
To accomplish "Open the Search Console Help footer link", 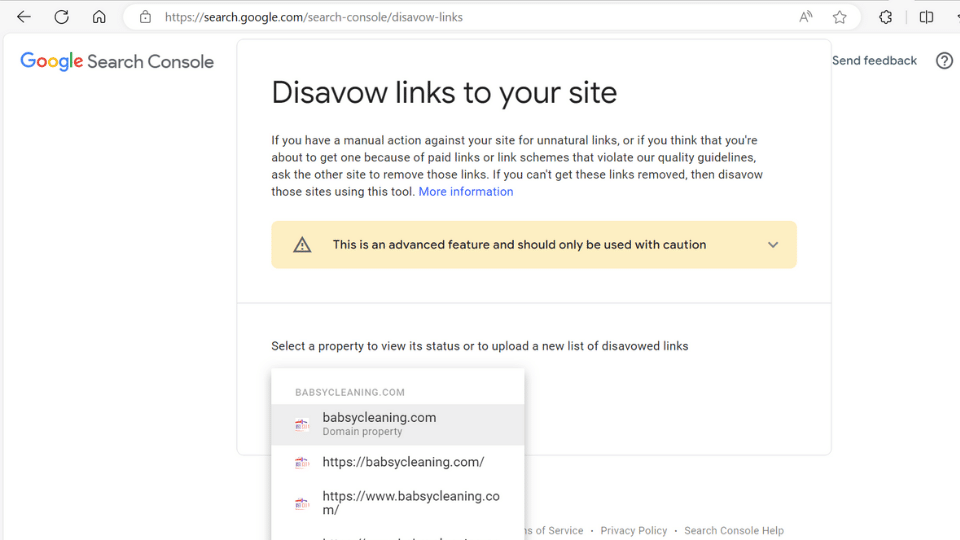I will [x=733, y=530].
